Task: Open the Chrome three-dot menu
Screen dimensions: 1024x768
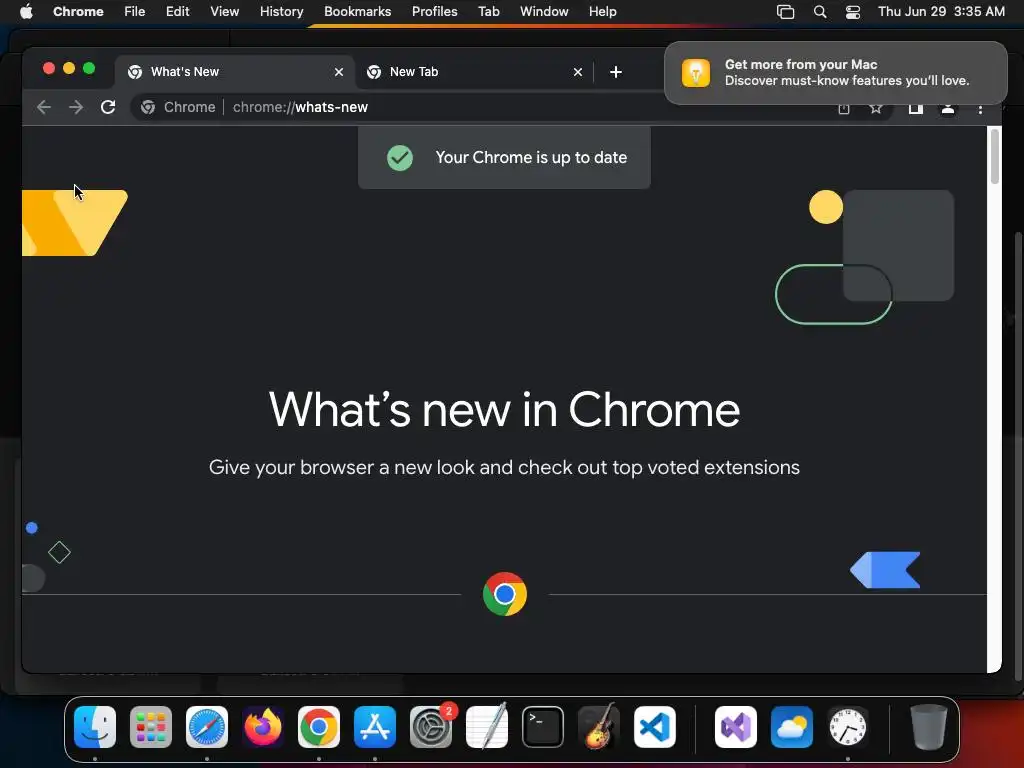Action: [980, 109]
